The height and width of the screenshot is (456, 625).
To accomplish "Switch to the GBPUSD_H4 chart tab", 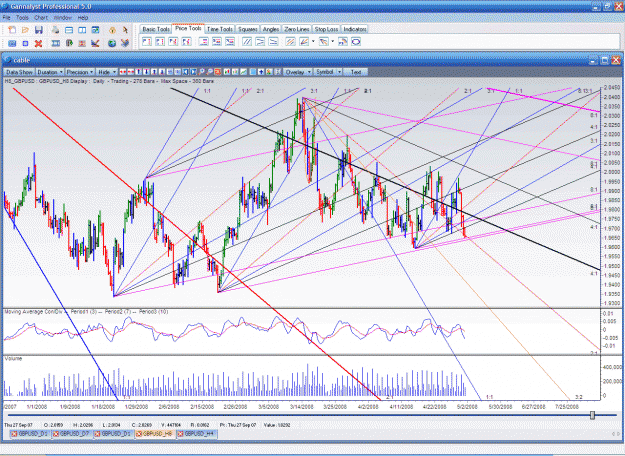I will (197, 434).
